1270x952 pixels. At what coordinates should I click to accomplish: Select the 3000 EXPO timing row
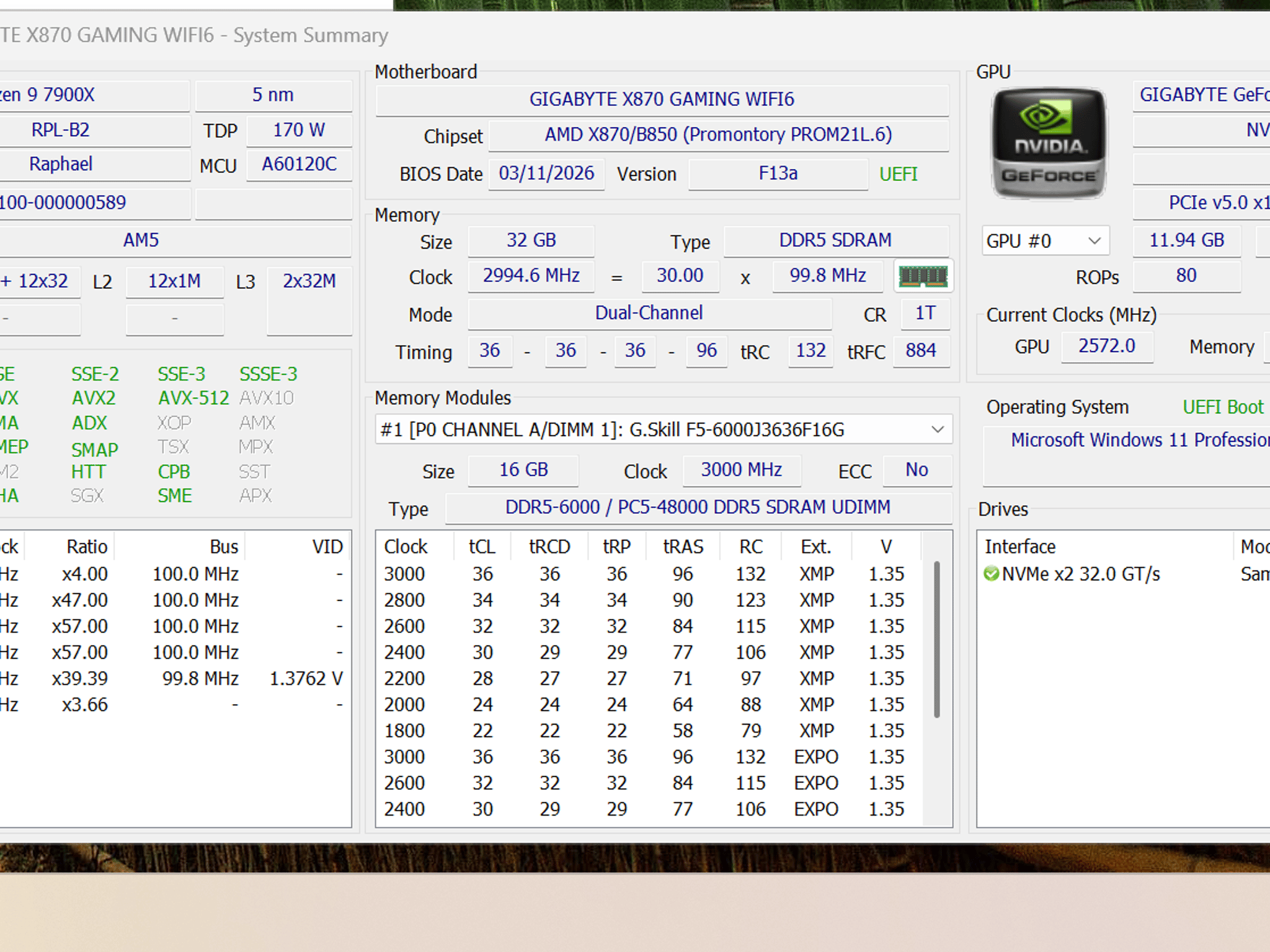[649, 757]
